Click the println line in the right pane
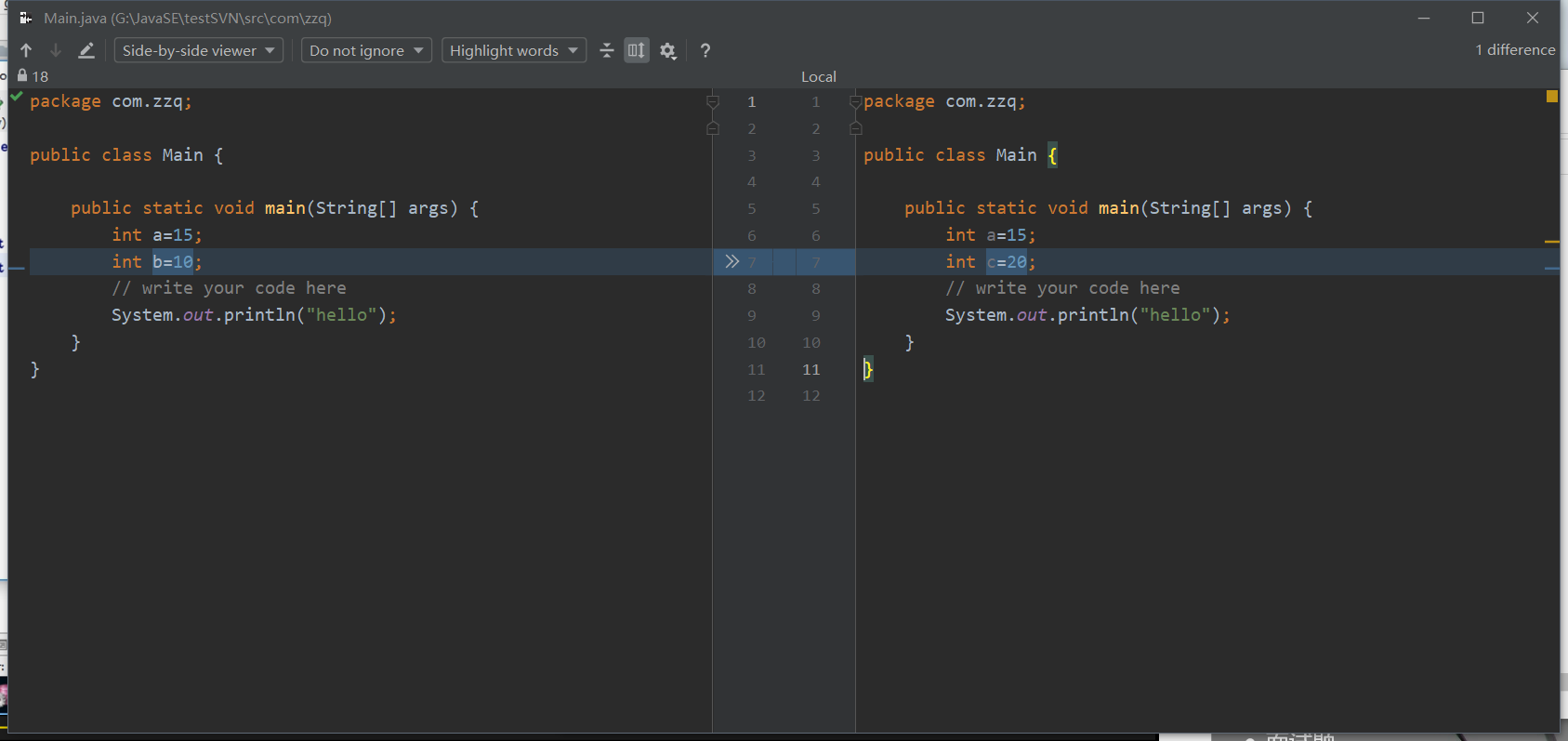 click(x=1087, y=314)
